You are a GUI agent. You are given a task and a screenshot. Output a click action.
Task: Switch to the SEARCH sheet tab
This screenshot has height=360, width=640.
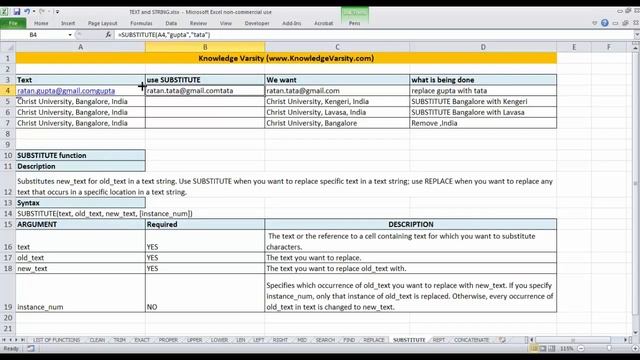tap(325, 340)
